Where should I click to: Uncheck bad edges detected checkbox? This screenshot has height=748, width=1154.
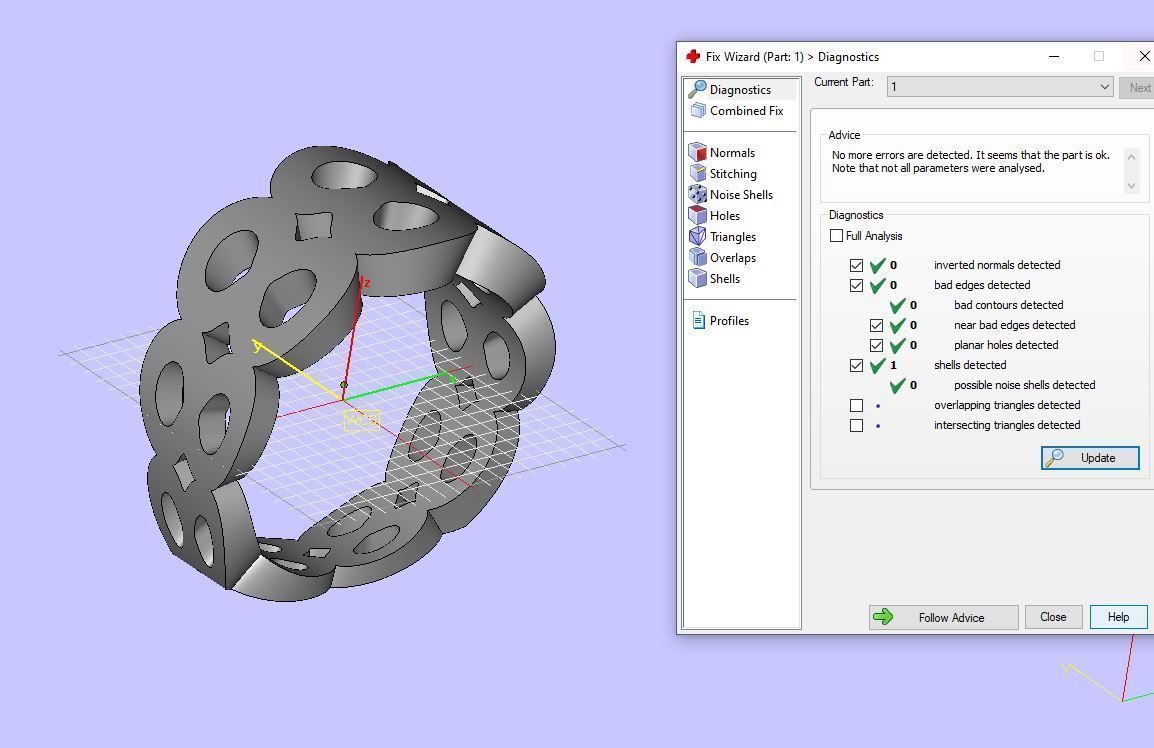coord(856,285)
